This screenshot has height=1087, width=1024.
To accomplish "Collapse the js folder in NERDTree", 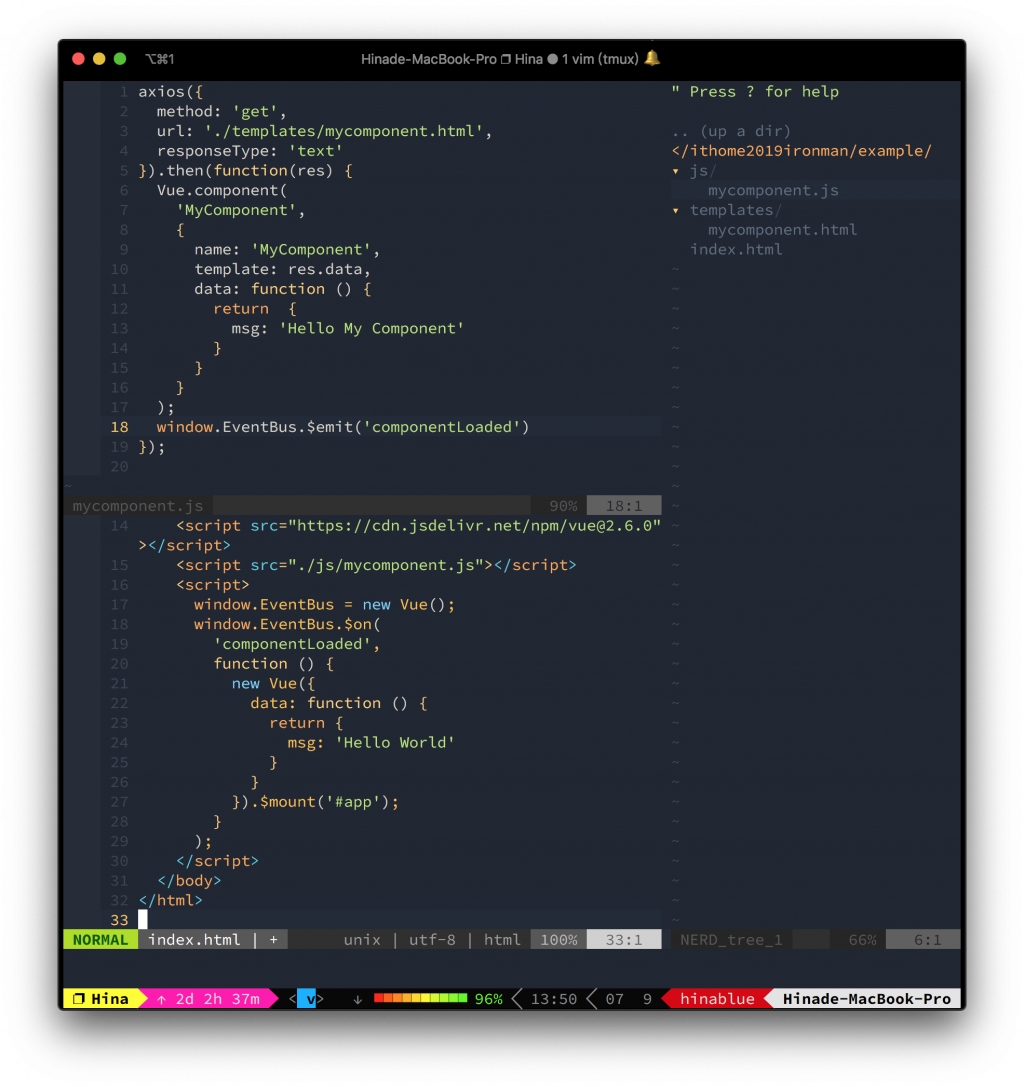I will [x=676, y=171].
